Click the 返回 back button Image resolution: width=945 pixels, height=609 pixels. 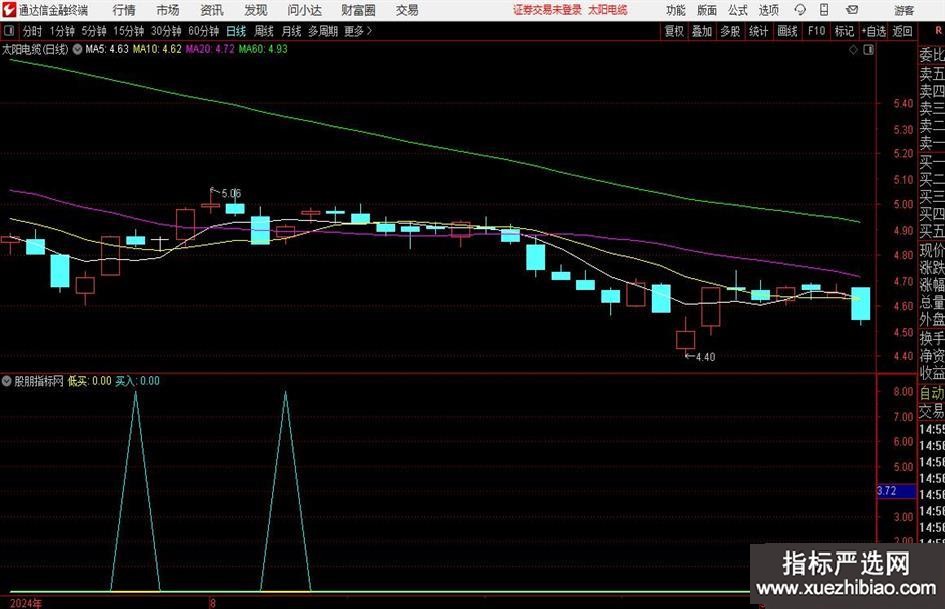[902, 31]
